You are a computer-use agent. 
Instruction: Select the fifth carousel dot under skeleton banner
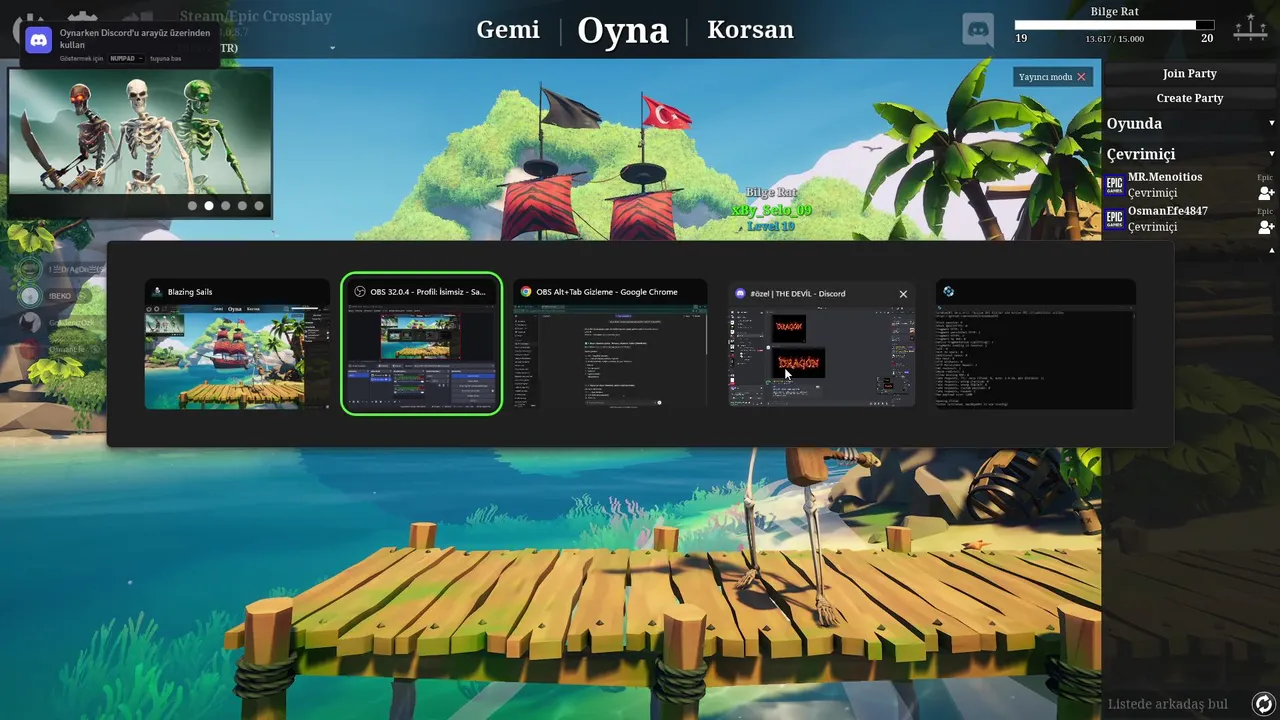(x=259, y=206)
